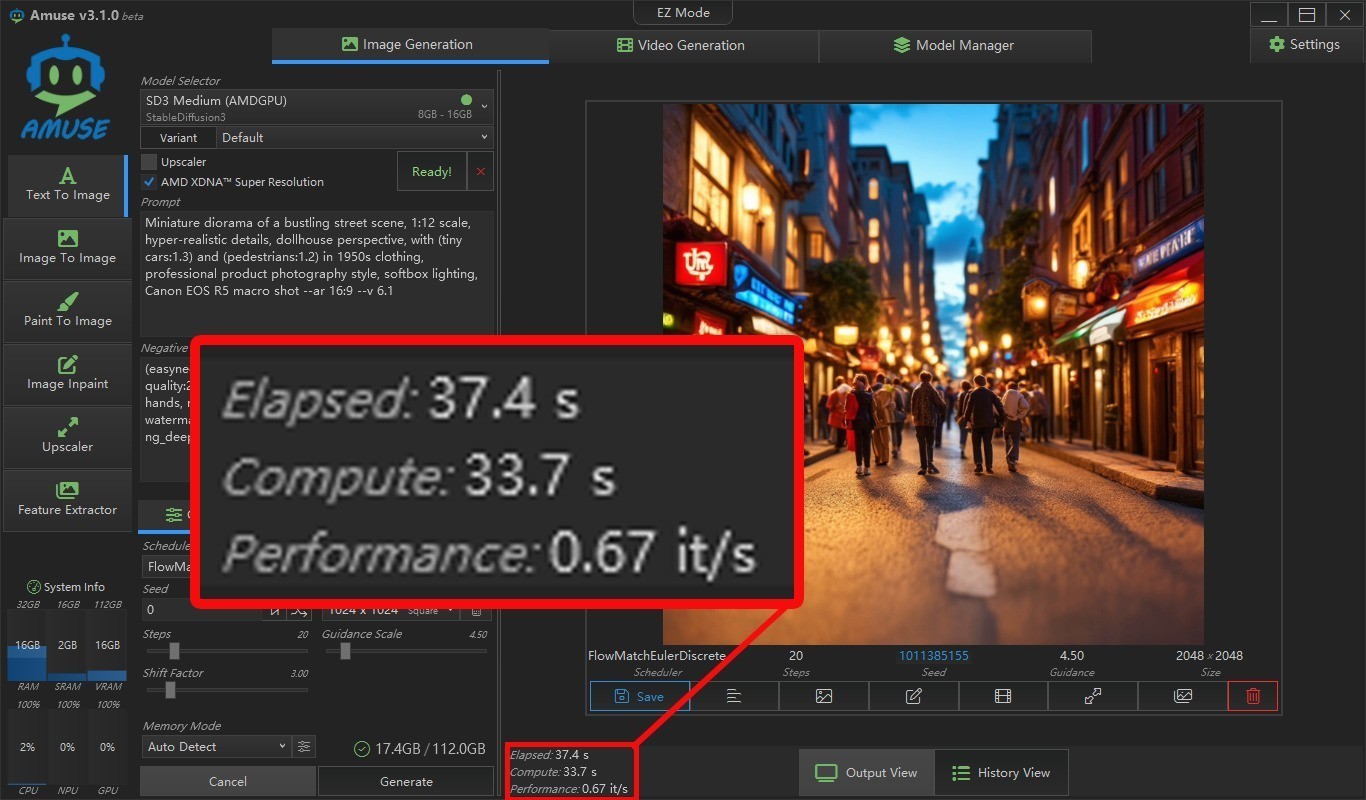The width and height of the screenshot is (1366, 800).
Task: Enable the Upscaler checkbox
Action: pyautogui.click(x=149, y=162)
